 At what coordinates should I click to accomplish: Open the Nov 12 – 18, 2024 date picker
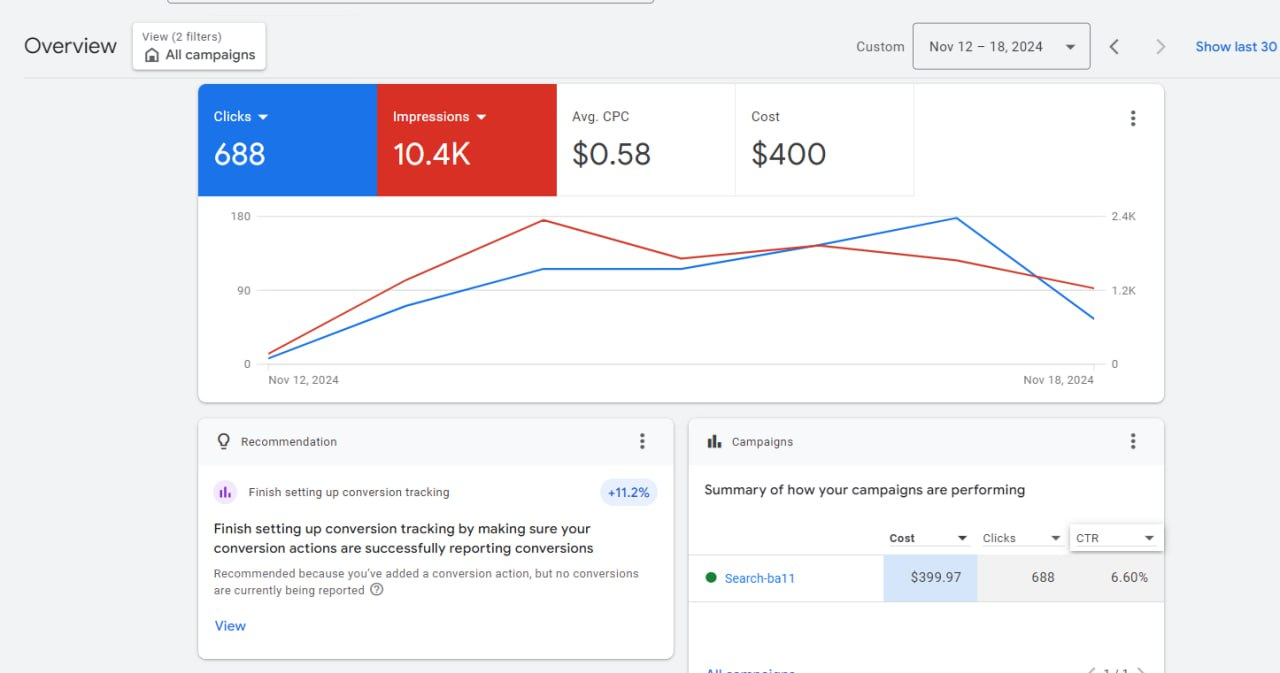(1001, 46)
